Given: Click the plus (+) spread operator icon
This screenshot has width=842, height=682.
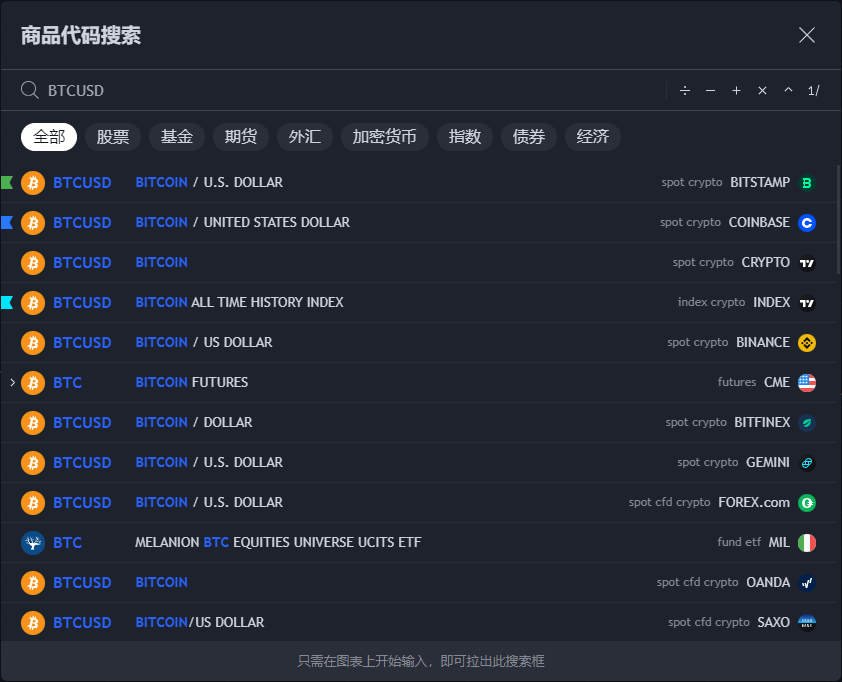Looking at the screenshot, I should coord(736,90).
